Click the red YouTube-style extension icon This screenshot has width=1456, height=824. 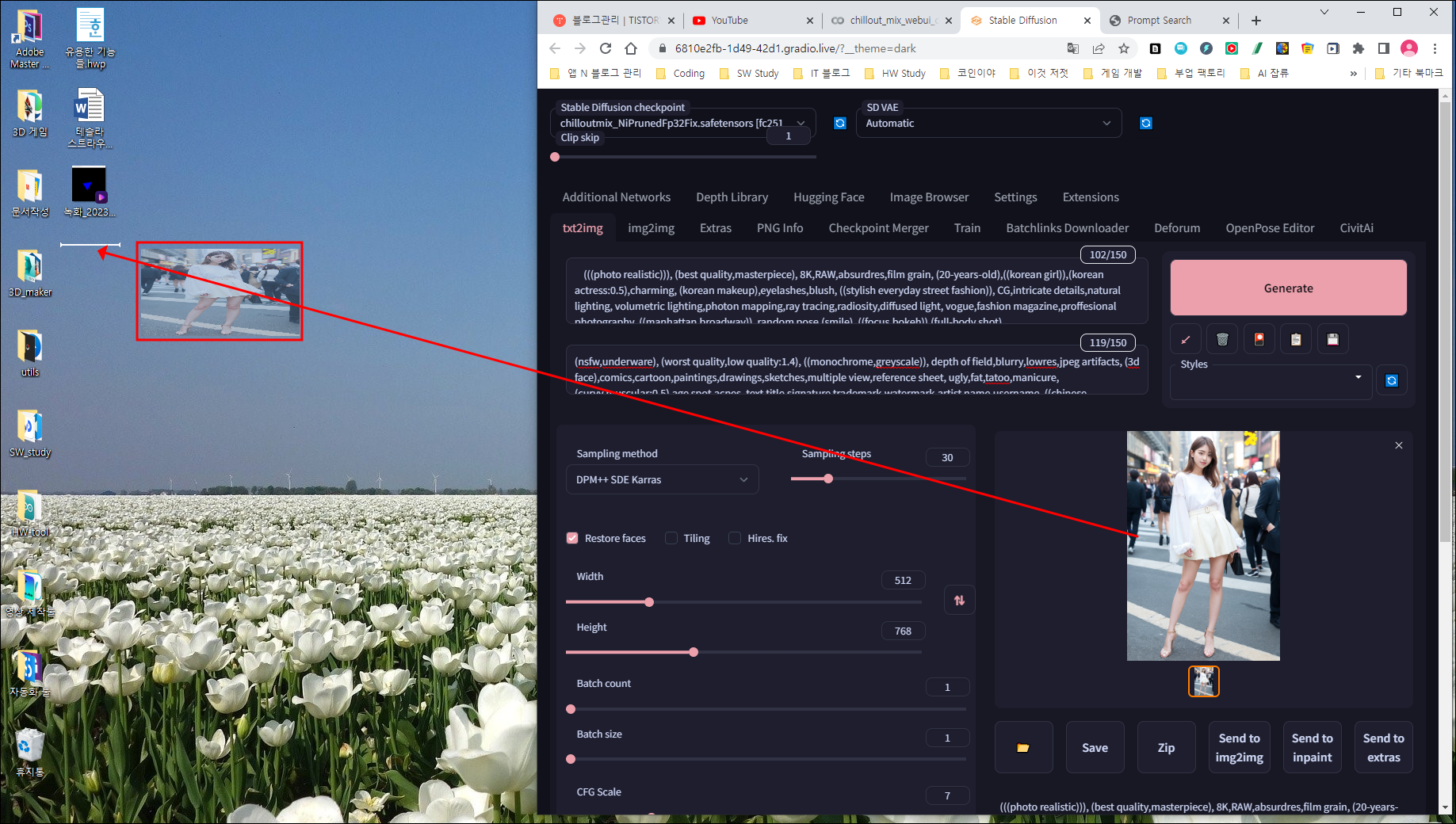pos(1232,48)
